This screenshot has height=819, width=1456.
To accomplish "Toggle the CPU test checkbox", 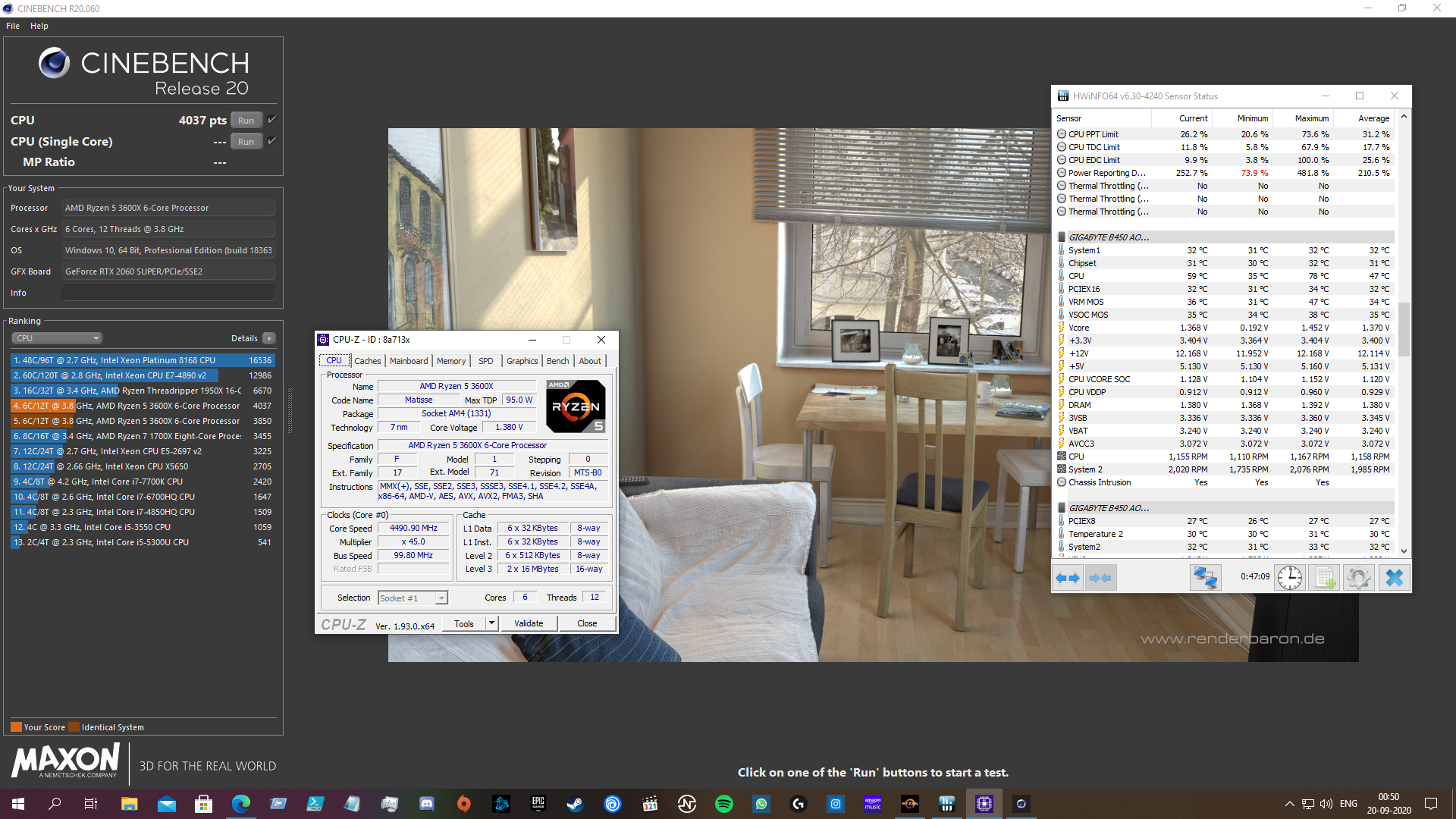I will tap(271, 120).
